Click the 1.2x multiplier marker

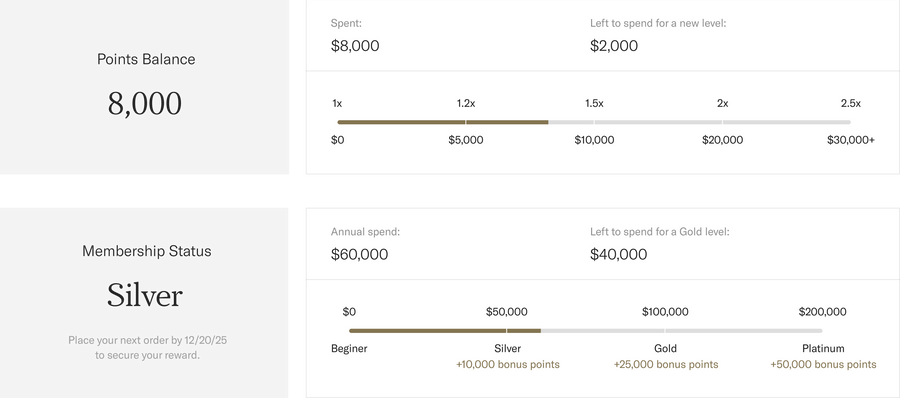pyautogui.click(x=465, y=104)
